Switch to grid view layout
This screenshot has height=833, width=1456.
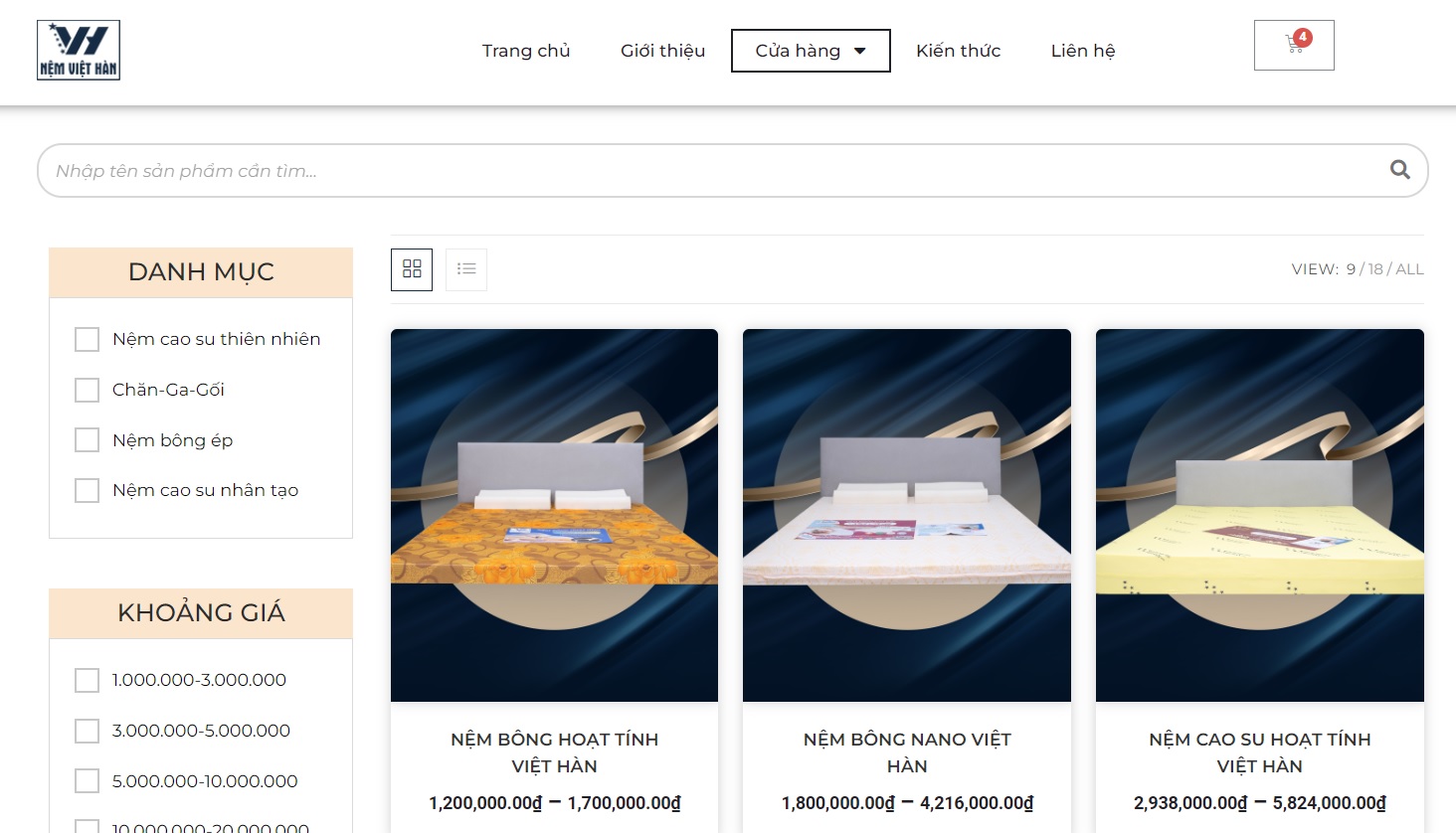point(412,268)
